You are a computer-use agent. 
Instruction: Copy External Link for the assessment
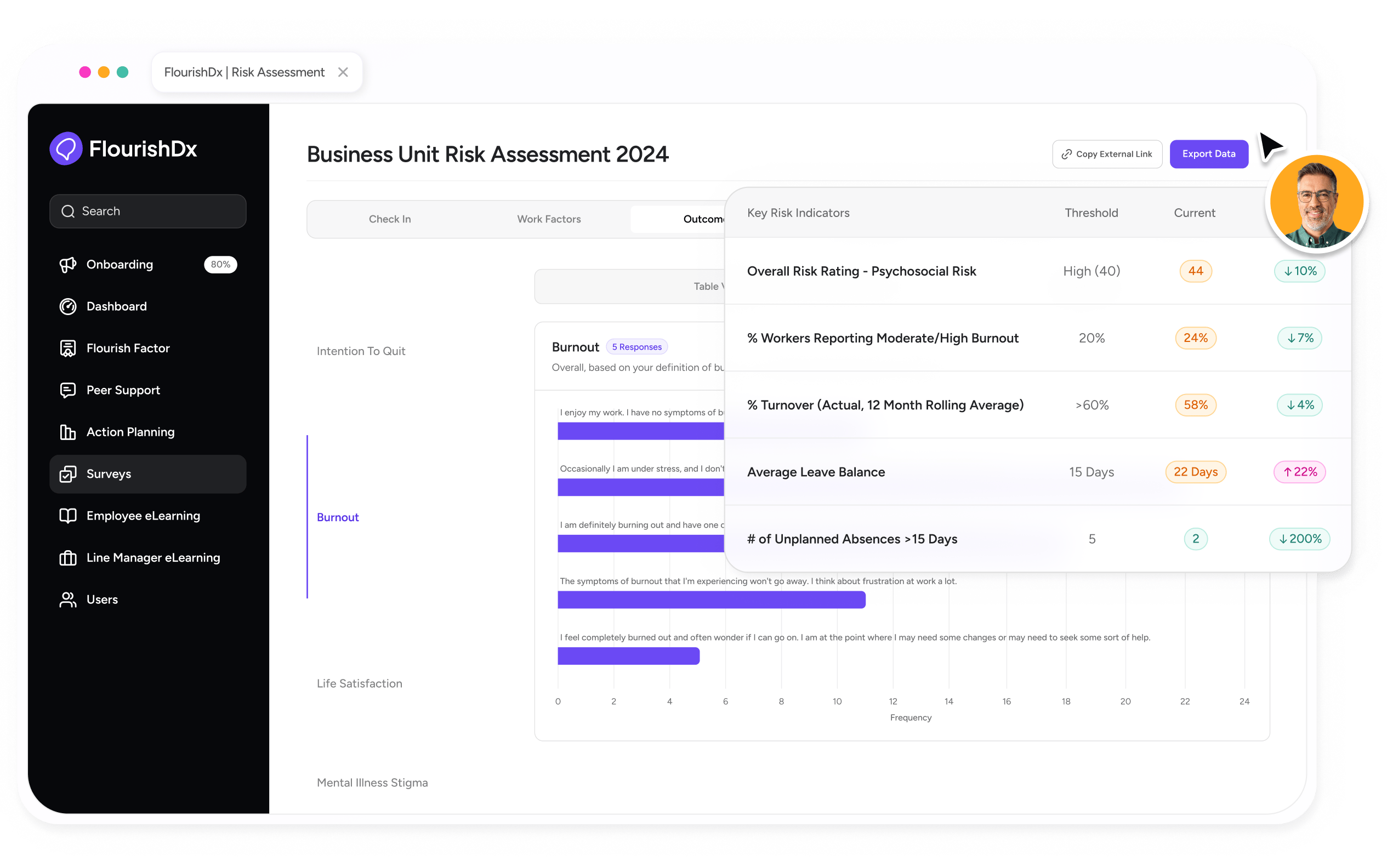(x=1107, y=154)
